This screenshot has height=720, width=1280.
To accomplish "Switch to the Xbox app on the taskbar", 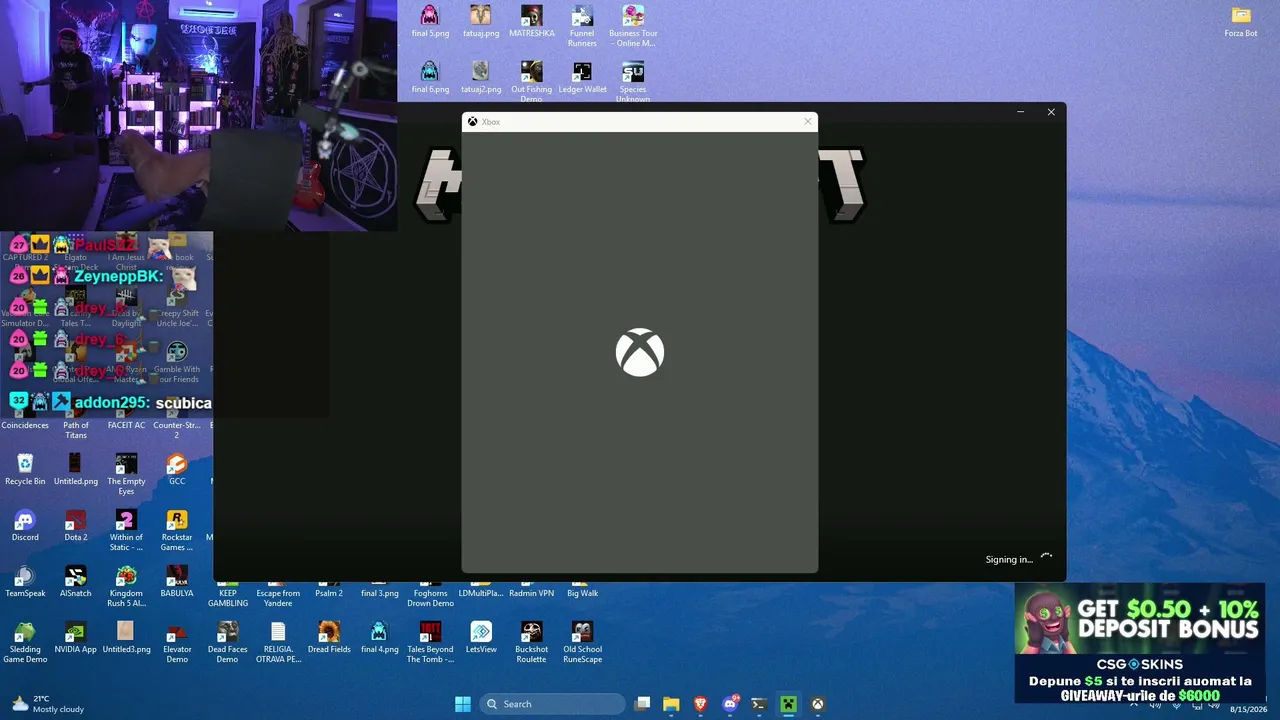I will (817, 704).
